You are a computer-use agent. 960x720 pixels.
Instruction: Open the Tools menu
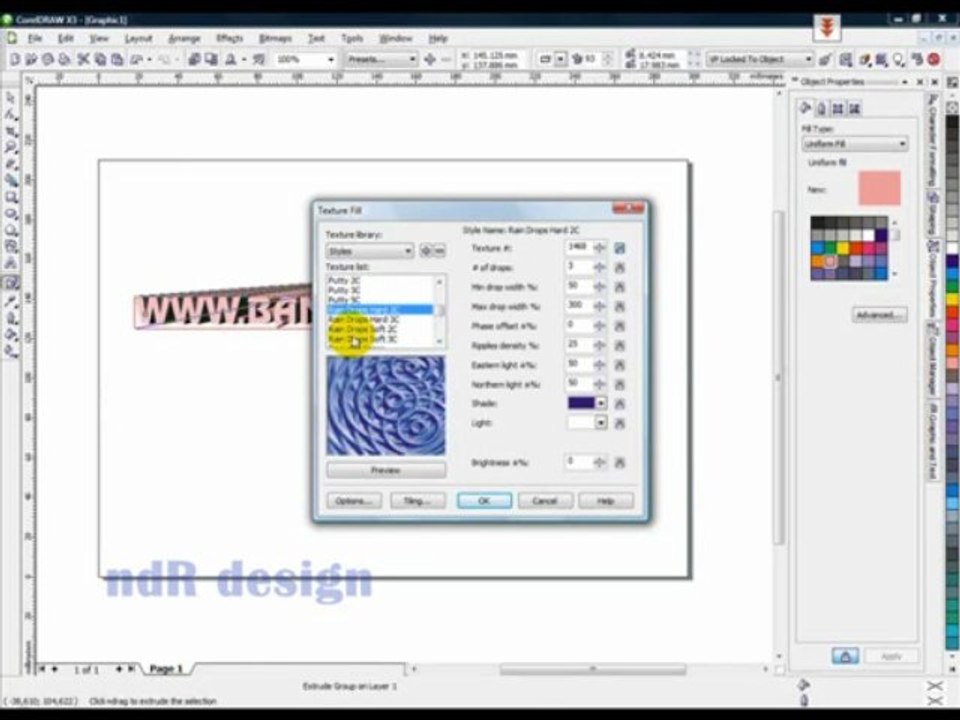(x=351, y=38)
